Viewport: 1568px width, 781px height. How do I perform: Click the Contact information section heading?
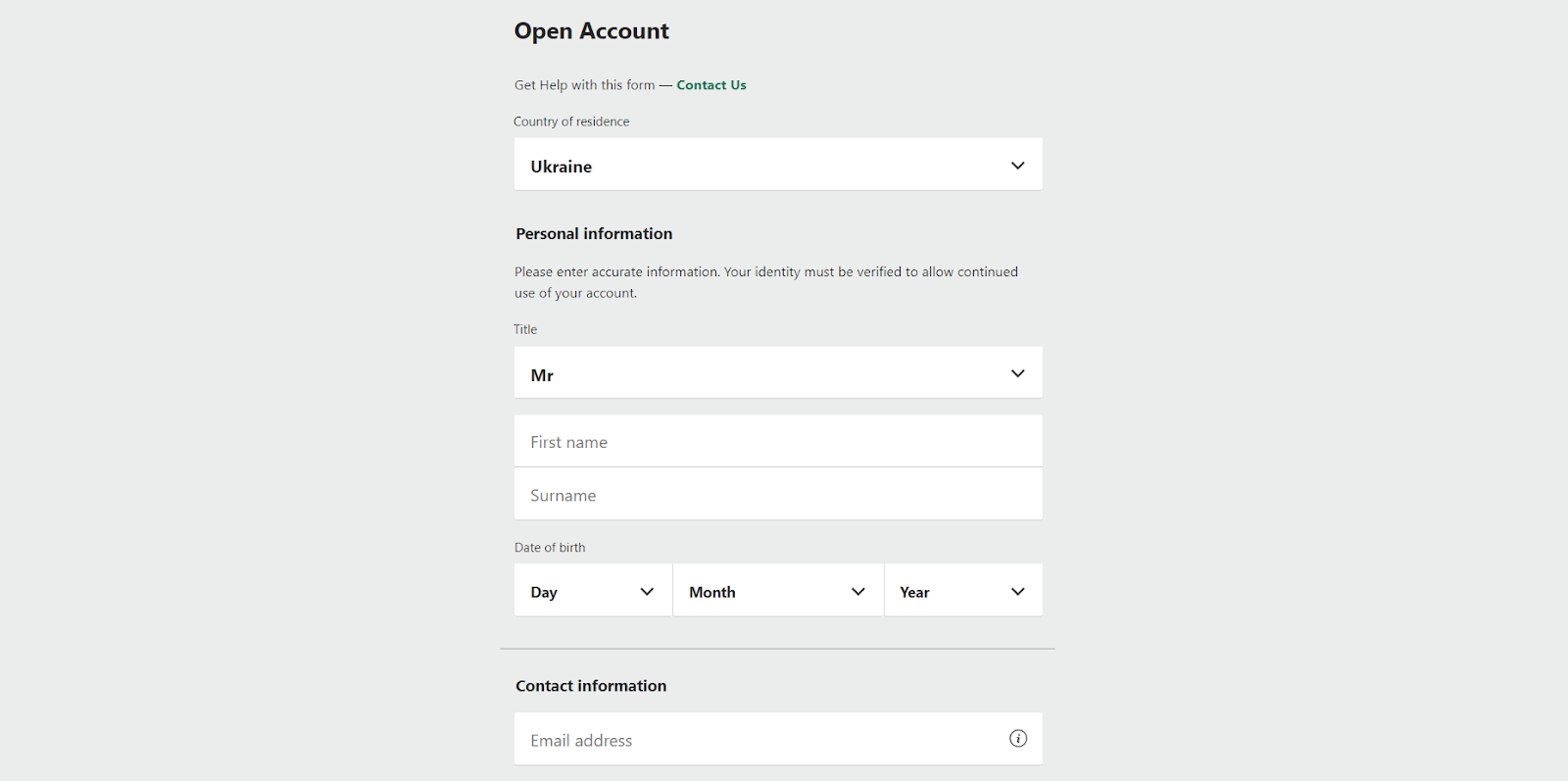tap(591, 686)
